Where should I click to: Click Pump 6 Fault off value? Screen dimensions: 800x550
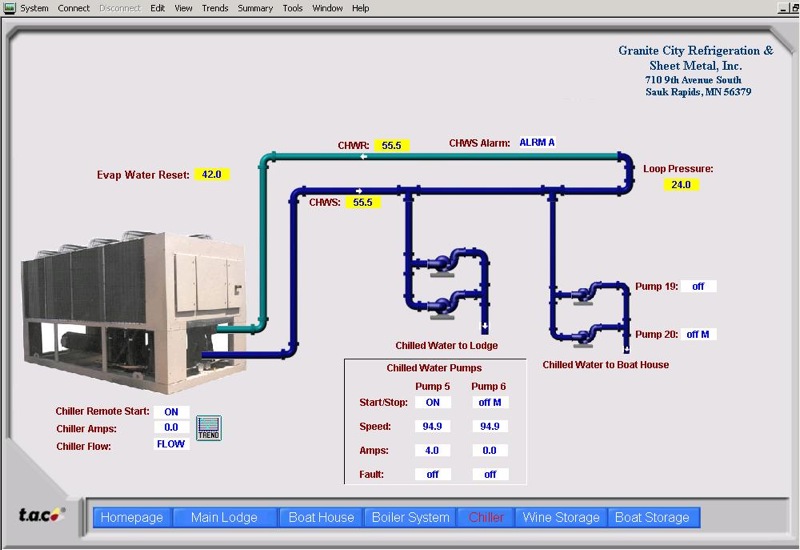tap(490, 474)
